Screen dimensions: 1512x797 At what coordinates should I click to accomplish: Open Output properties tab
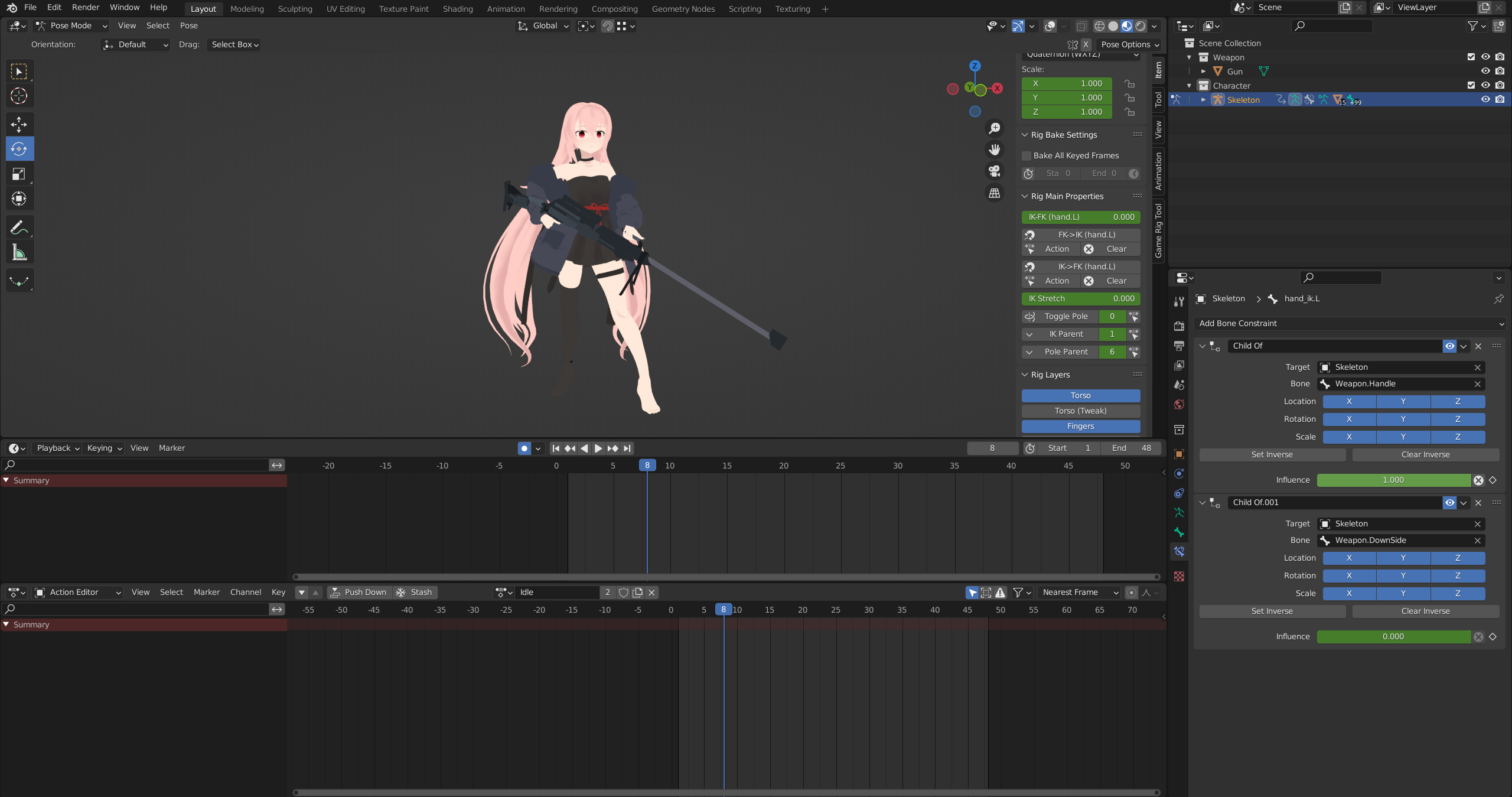pos(1179,346)
